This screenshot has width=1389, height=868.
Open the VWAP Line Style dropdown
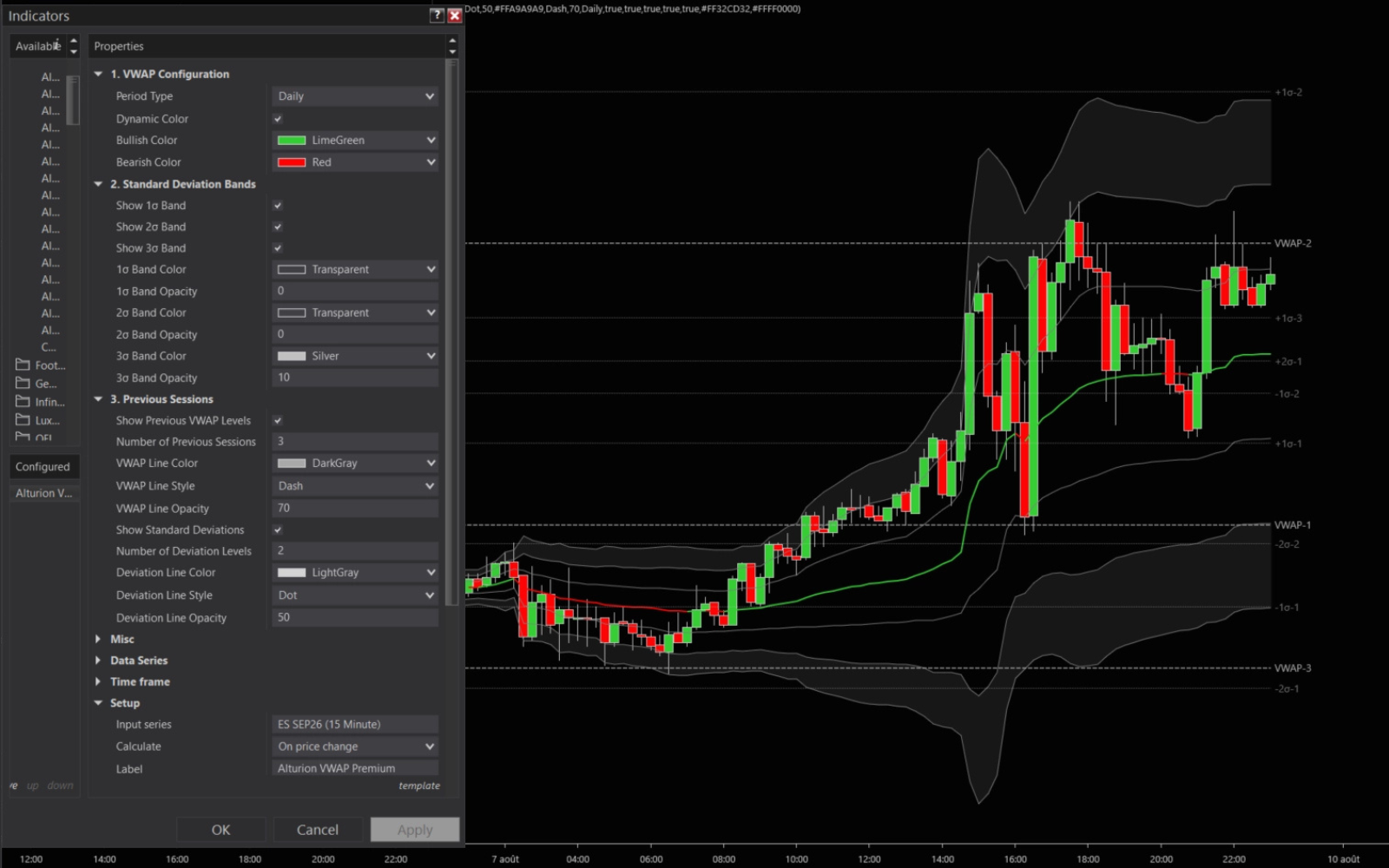(355, 486)
